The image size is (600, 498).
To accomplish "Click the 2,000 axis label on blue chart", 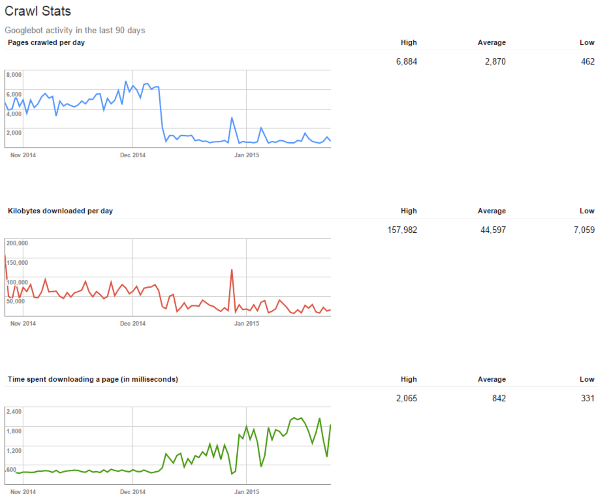I will tap(14, 133).
